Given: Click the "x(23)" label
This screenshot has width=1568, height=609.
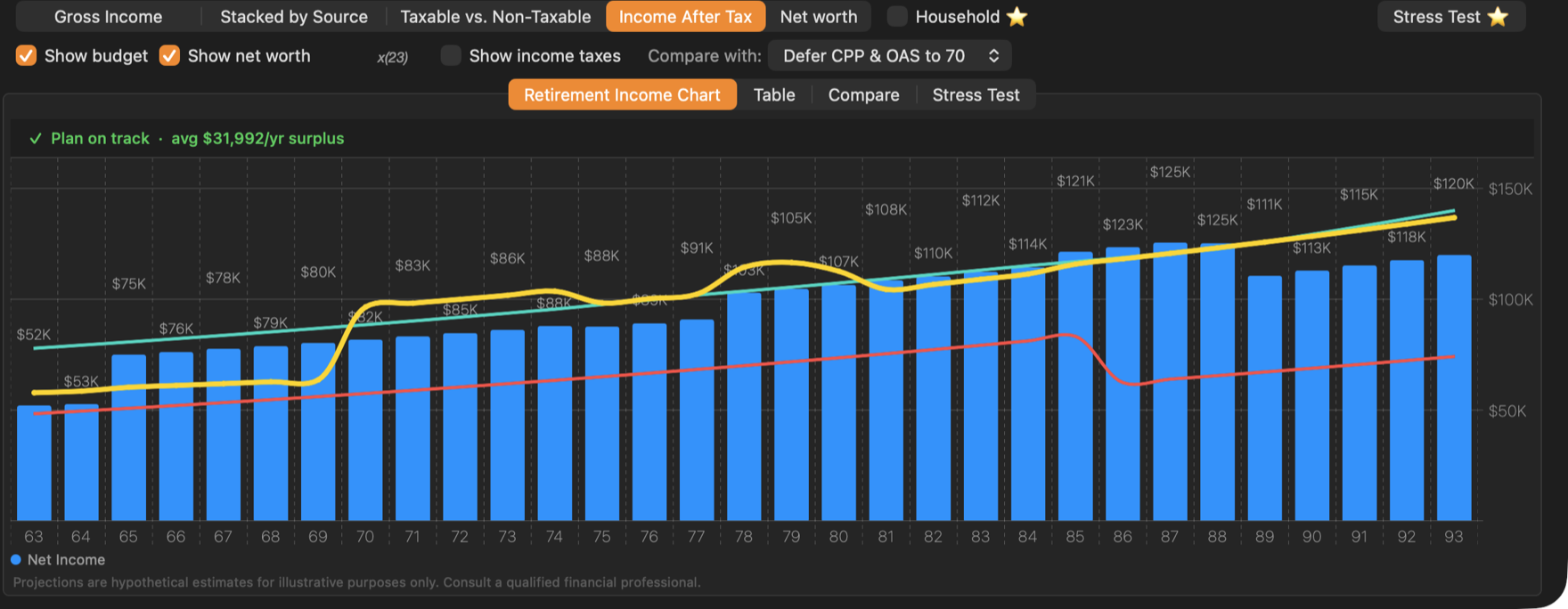Looking at the screenshot, I should 392,57.
